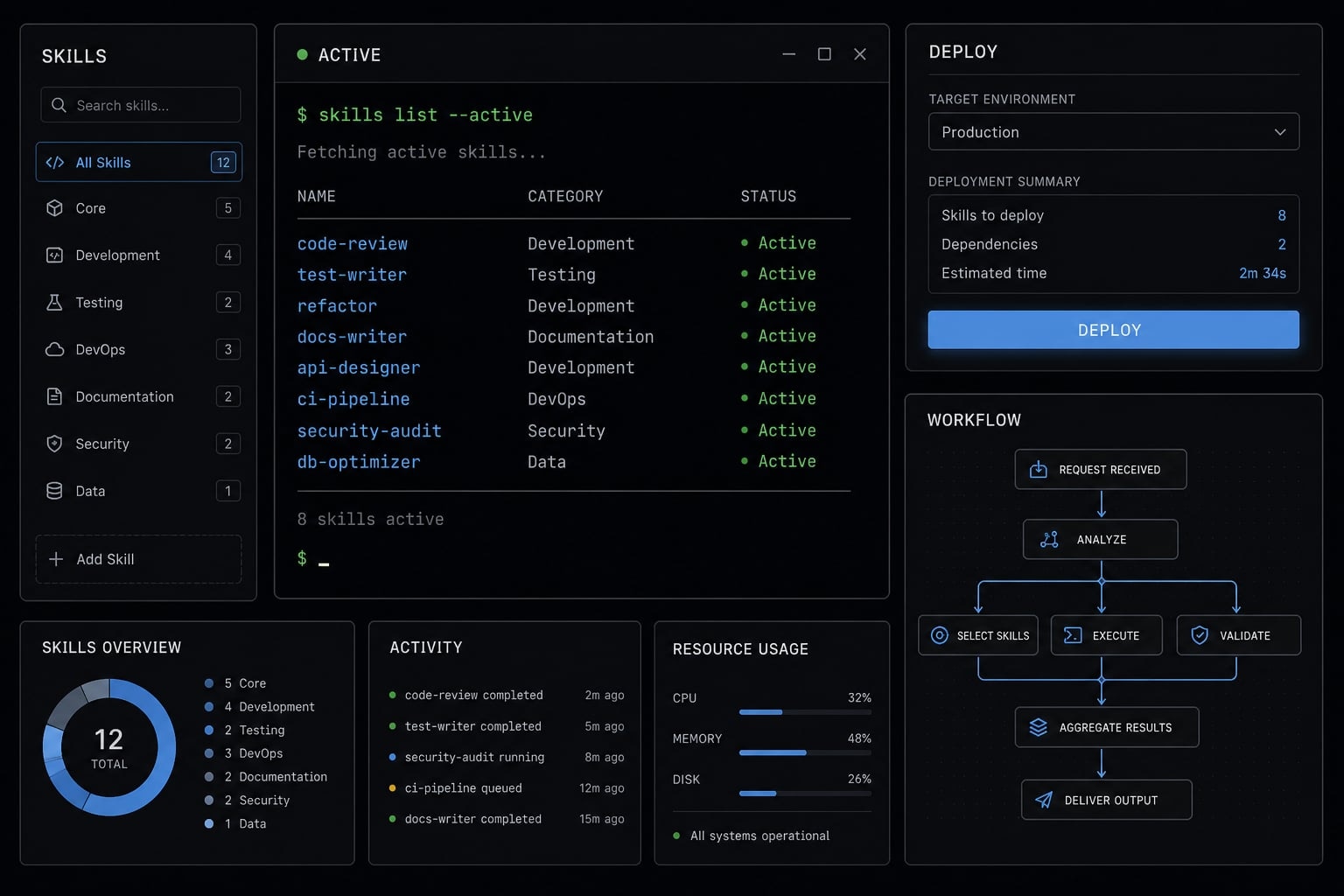Screen dimensions: 1344x896
Task: Select the Core category
Action: click(x=139, y=208)
